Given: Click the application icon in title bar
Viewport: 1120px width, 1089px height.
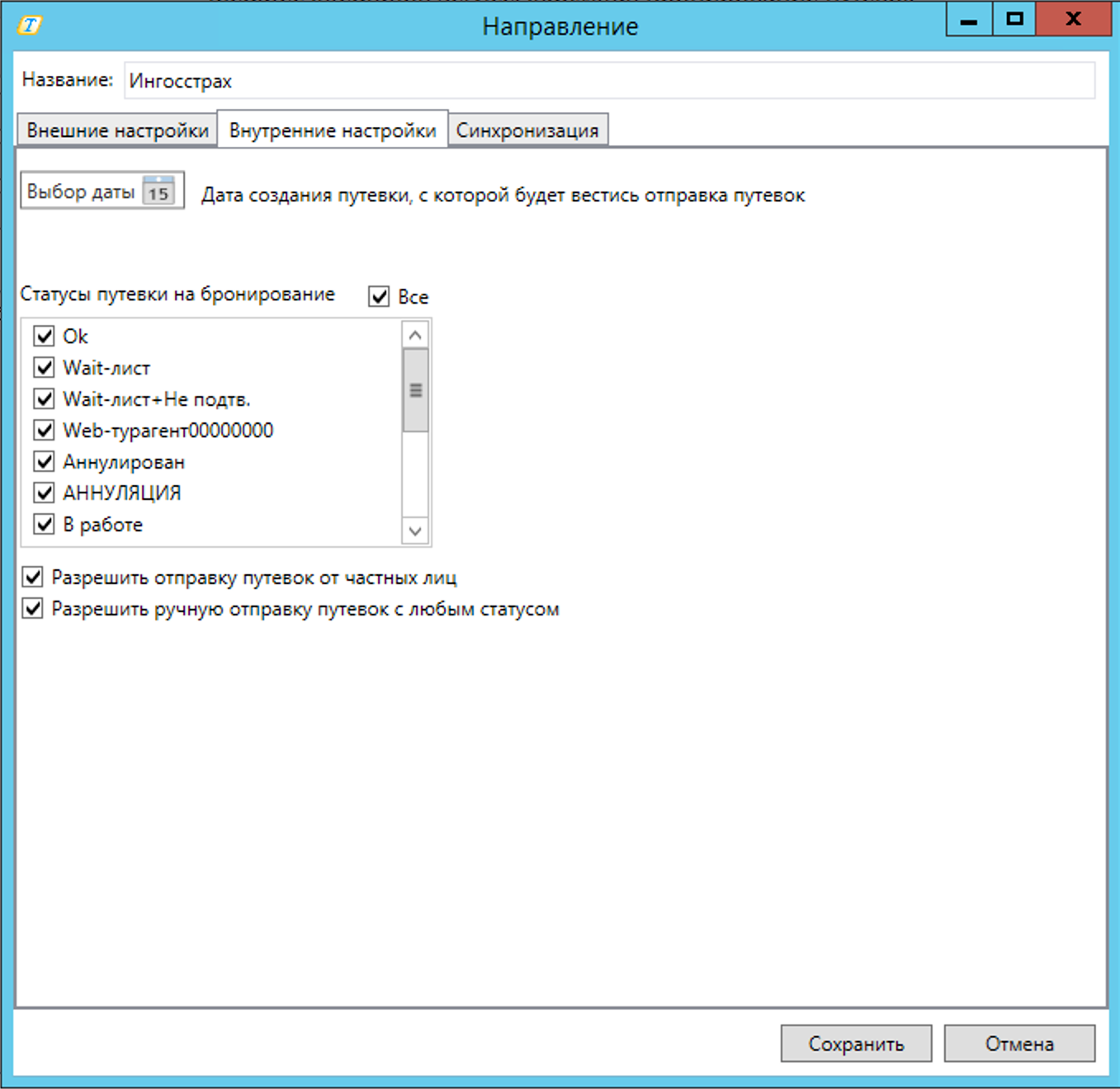Looking at the screenshot, I should click(x=30, y=26).
